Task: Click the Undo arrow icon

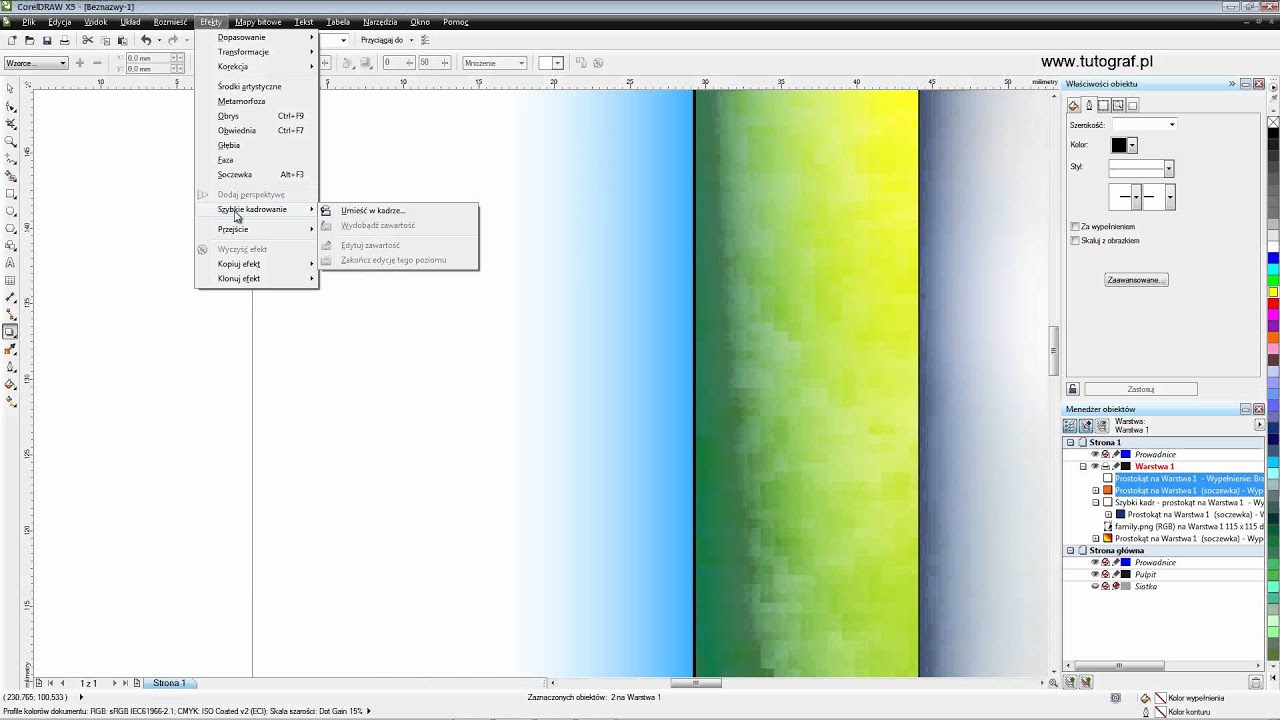Action: (x=146, y=40)
